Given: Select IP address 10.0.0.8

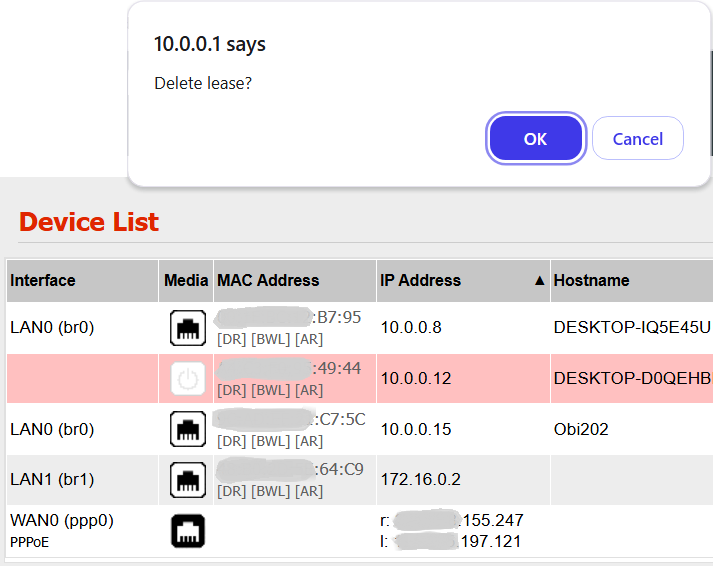Looking at the screenshot, I should pos(411,327).
